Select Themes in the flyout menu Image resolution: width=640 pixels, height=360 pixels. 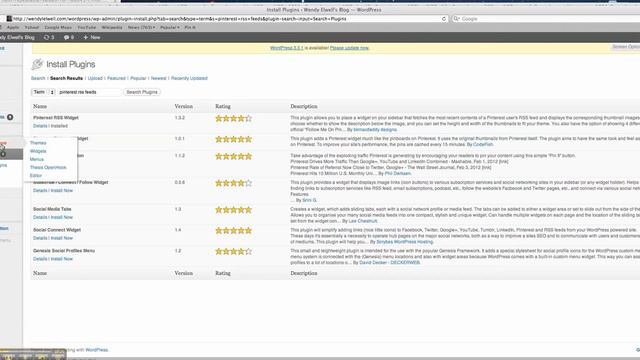click(x=38, y=143)
